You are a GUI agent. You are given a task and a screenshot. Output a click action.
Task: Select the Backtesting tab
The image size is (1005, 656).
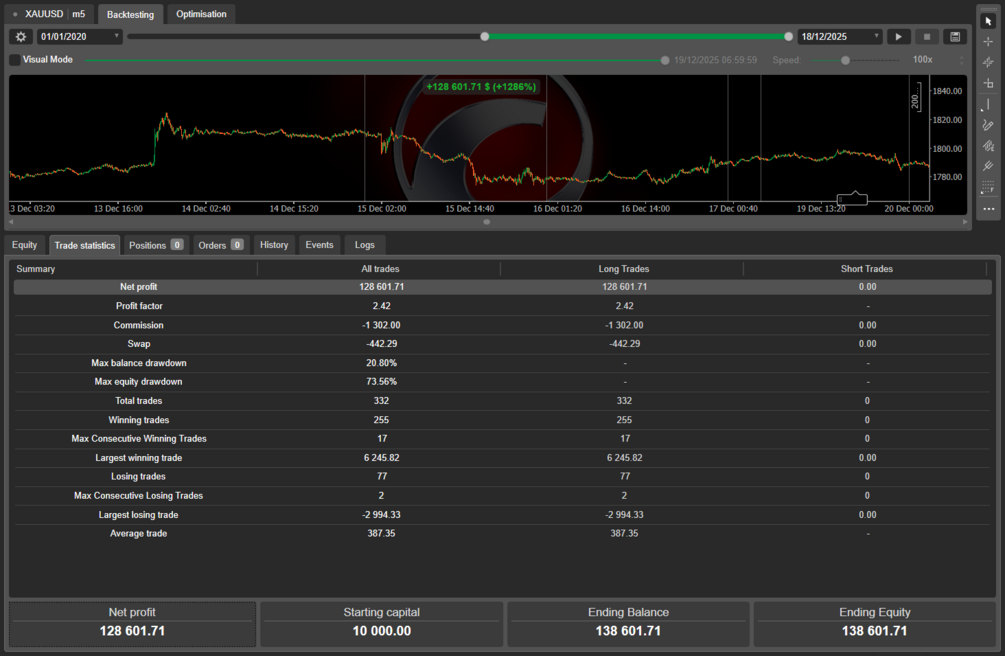pyautogui.click(x=130, y=14)
